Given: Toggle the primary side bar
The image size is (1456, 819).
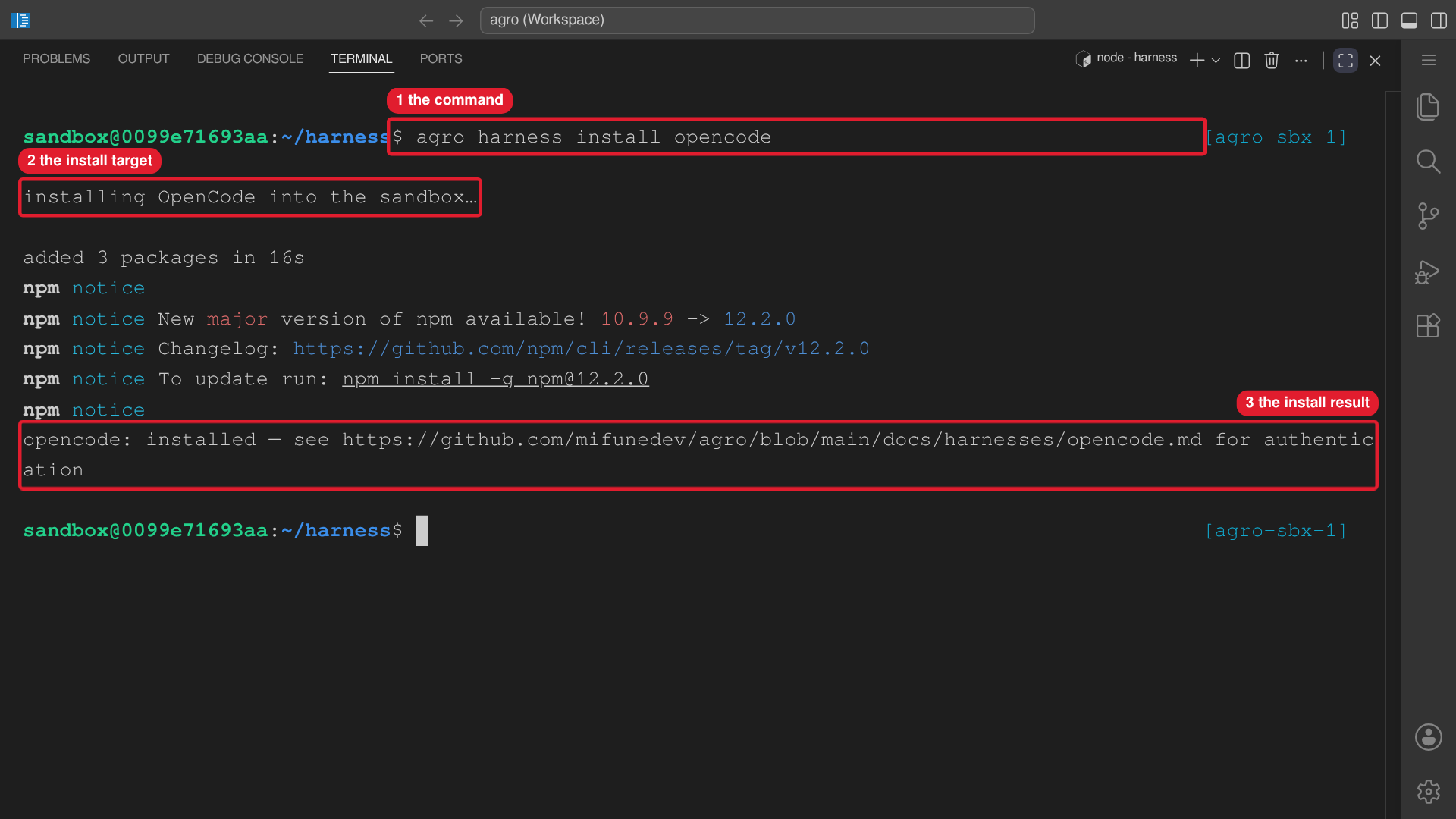Looking at the screenshot, I should [x=1379, y=20].
